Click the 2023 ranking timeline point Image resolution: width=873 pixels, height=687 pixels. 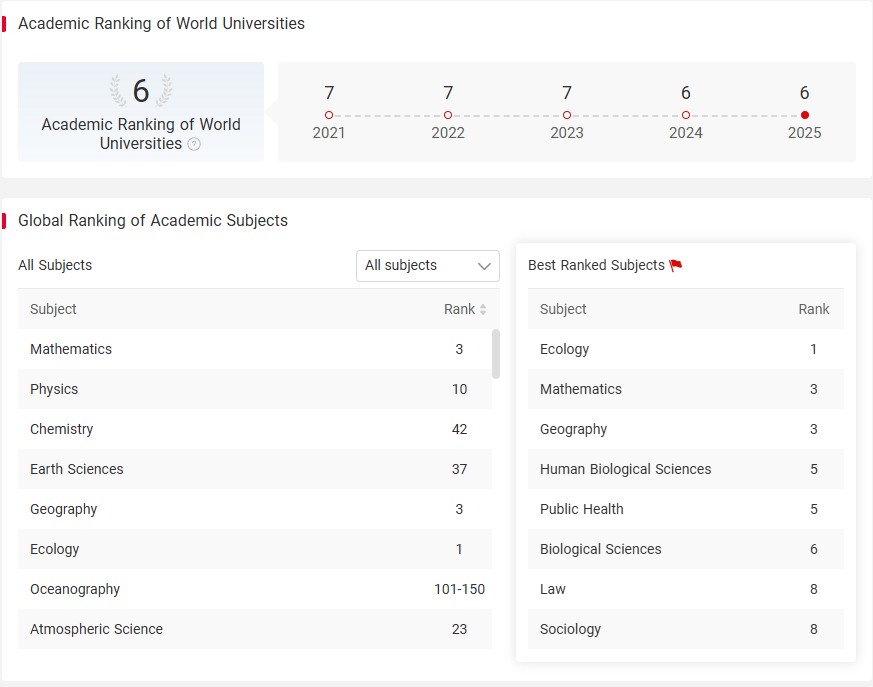point(567,115)
